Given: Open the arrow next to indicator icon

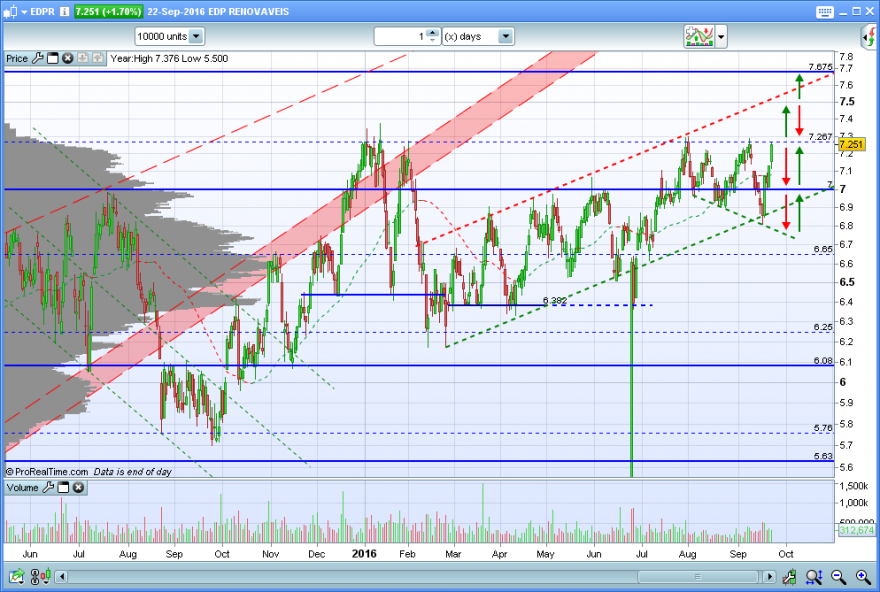Looking at the screenshot, I should [x=721, y=38].
